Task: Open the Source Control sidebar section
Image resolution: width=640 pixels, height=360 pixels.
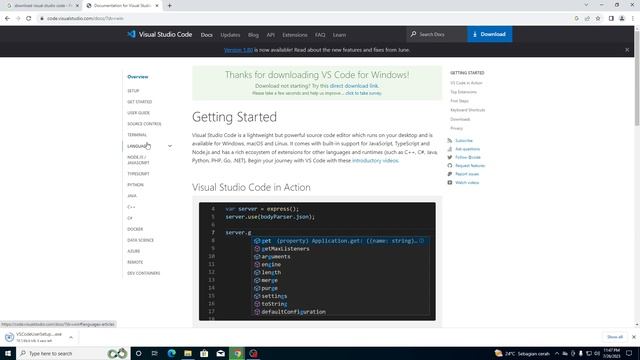Action: coord(144,124)
